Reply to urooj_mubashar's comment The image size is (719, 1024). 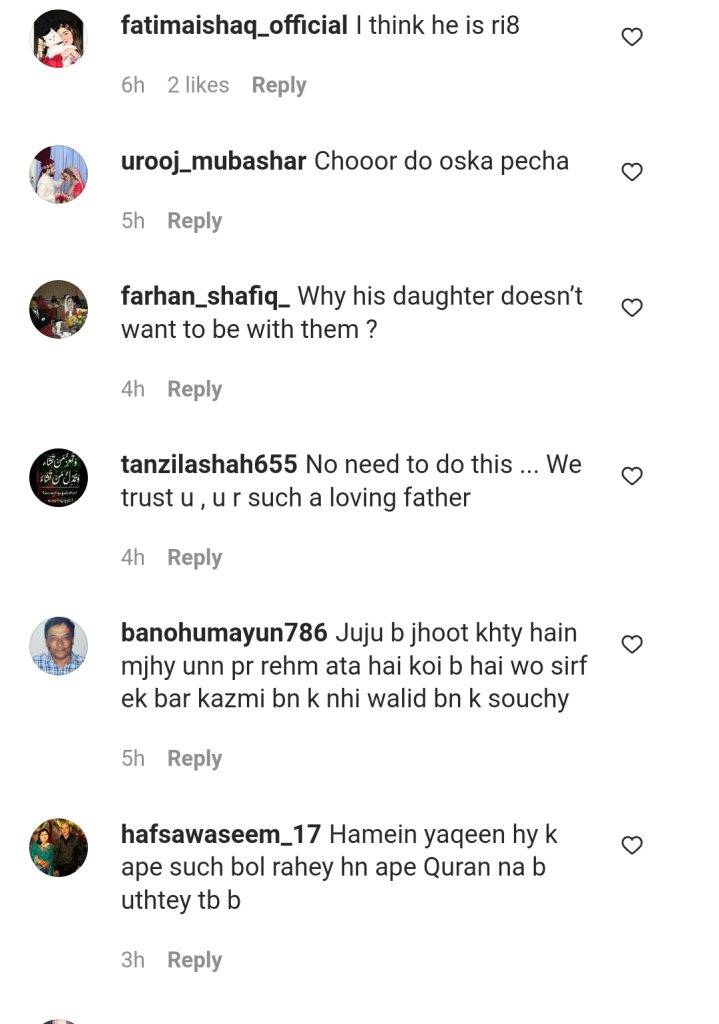[195, 221]
